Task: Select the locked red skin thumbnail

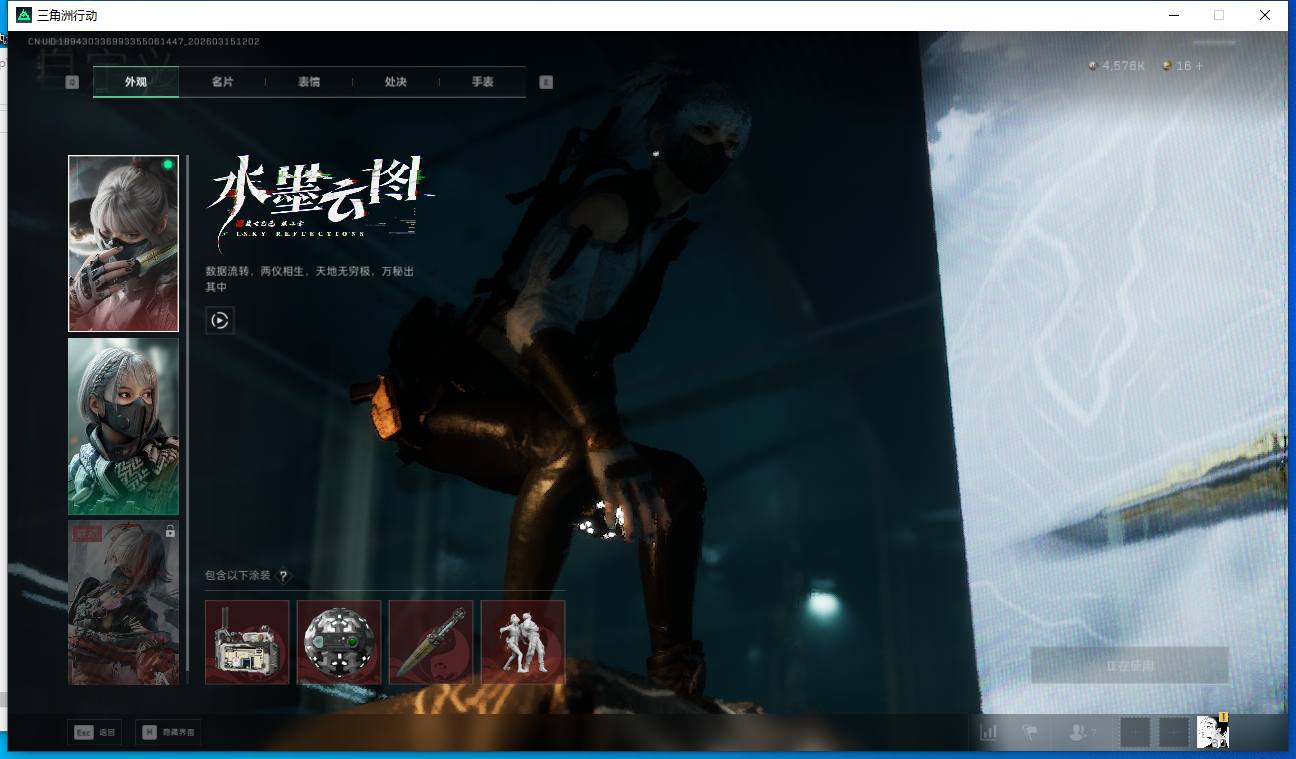Action: pos(123,602)
